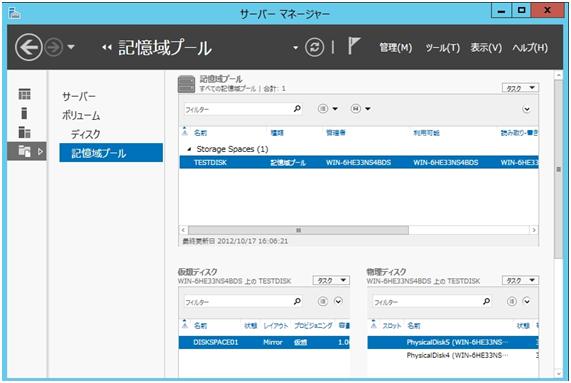Open the ヘルプ(H) menu
This screenshot has height=383, width=571.
(530, 48)
